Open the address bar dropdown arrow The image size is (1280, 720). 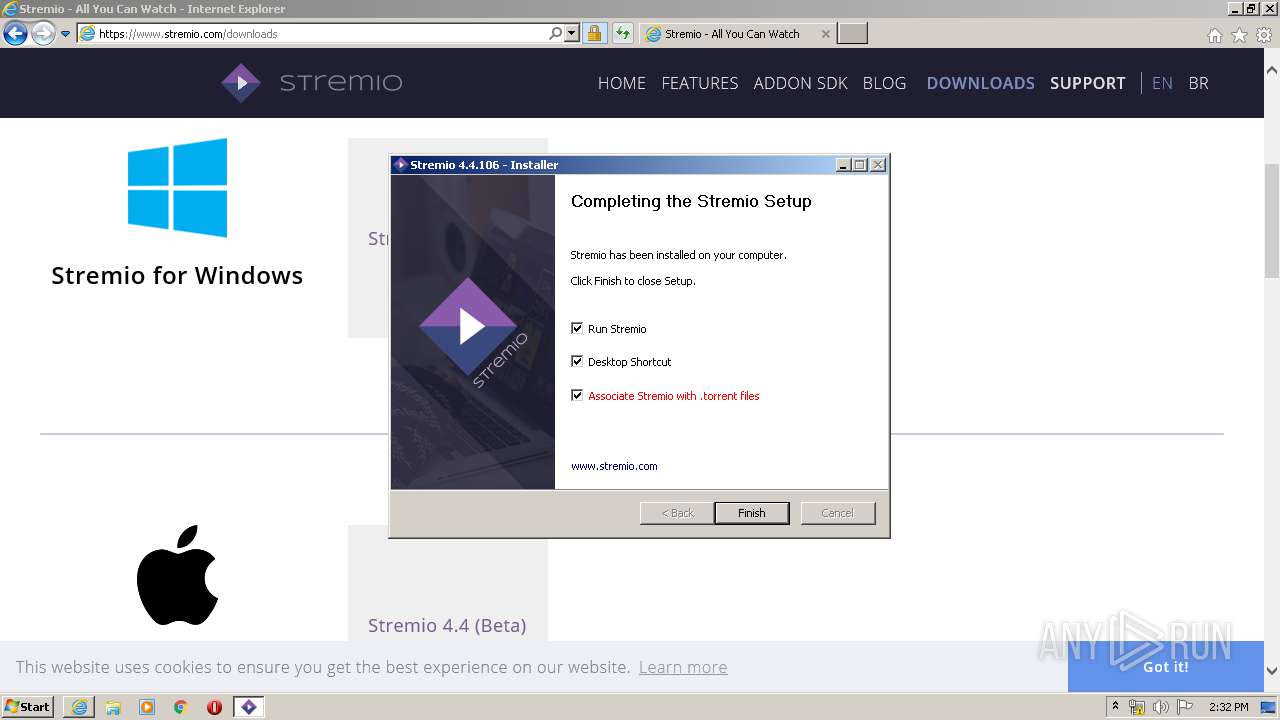coord(572,33)
